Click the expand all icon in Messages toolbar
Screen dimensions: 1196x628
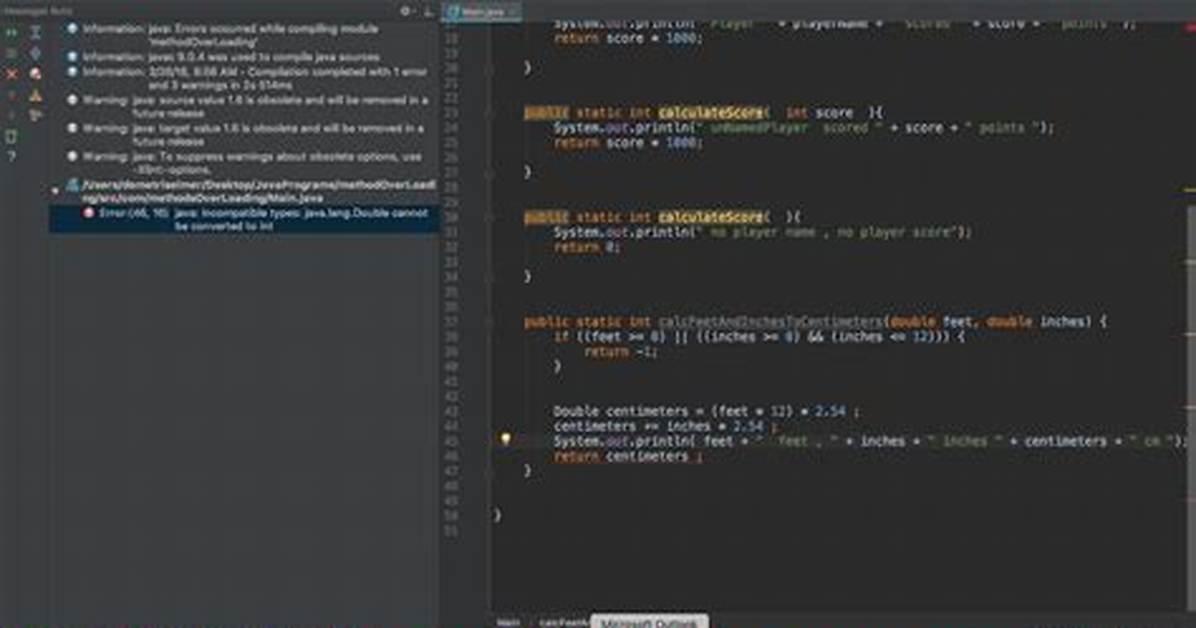(35, 33)
